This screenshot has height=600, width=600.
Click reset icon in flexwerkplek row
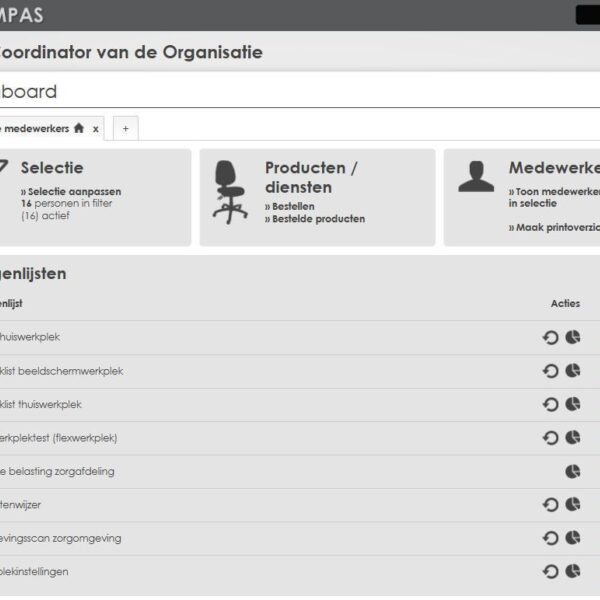[x=550, y=438]
